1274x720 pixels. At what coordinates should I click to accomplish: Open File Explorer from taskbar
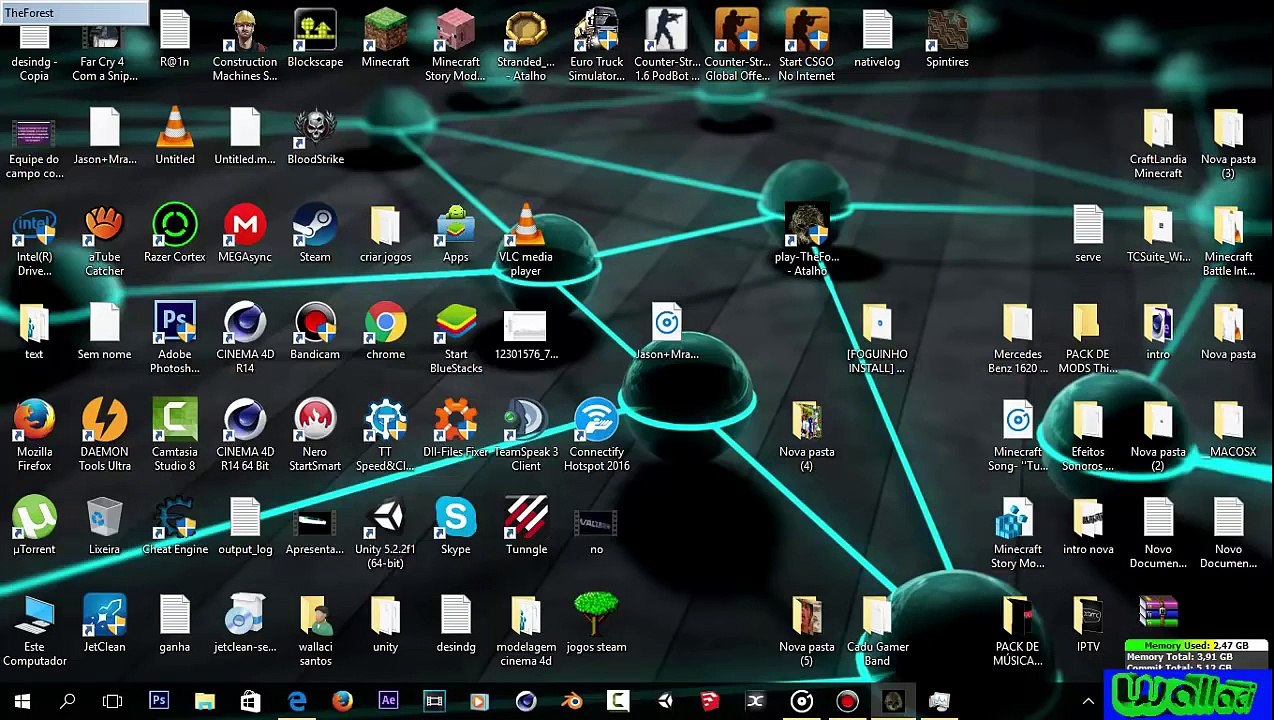[205, 702]
